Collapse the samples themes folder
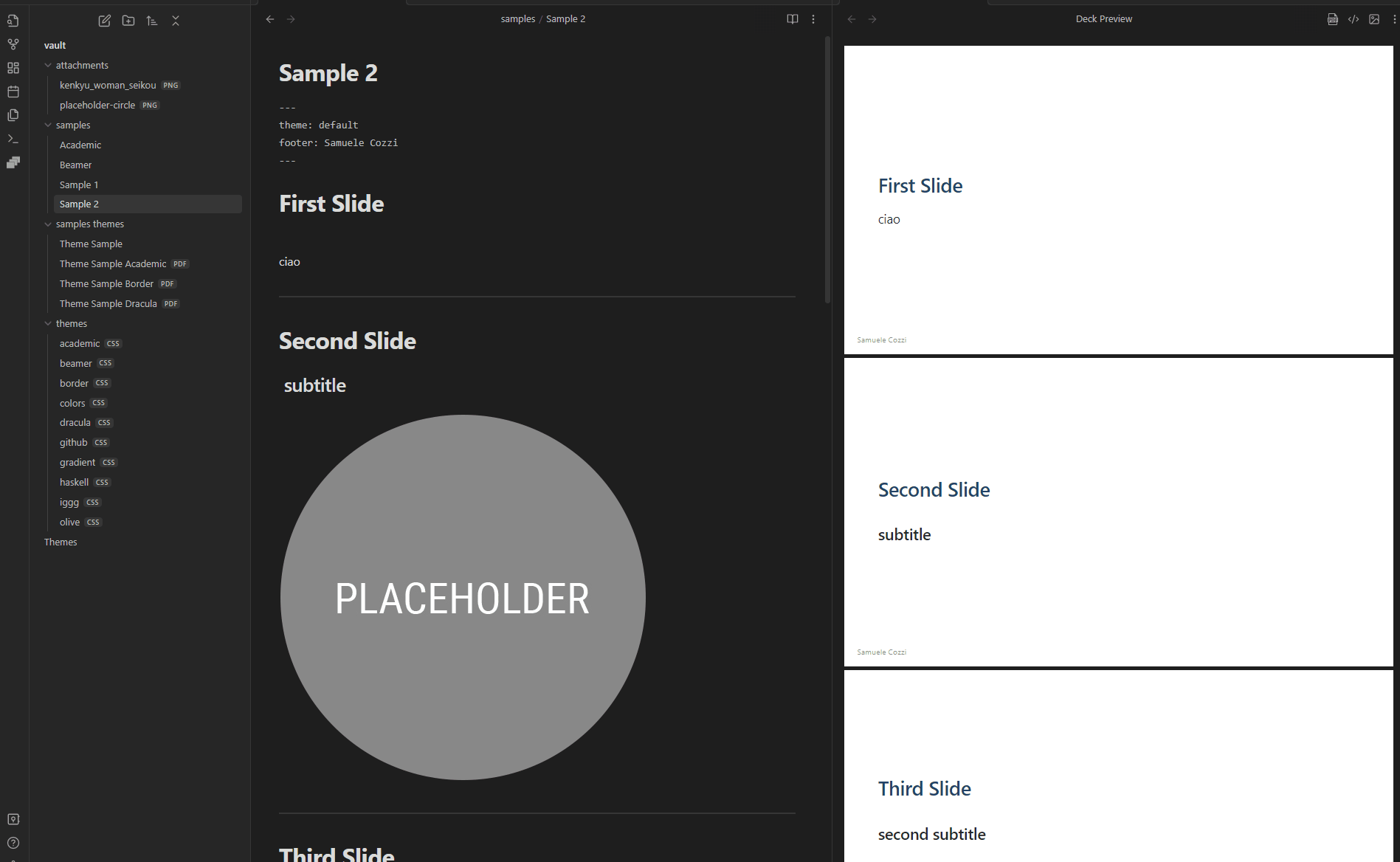Image resolution: width=1400 pixels, height=862 pixels. tap(48, 224)
